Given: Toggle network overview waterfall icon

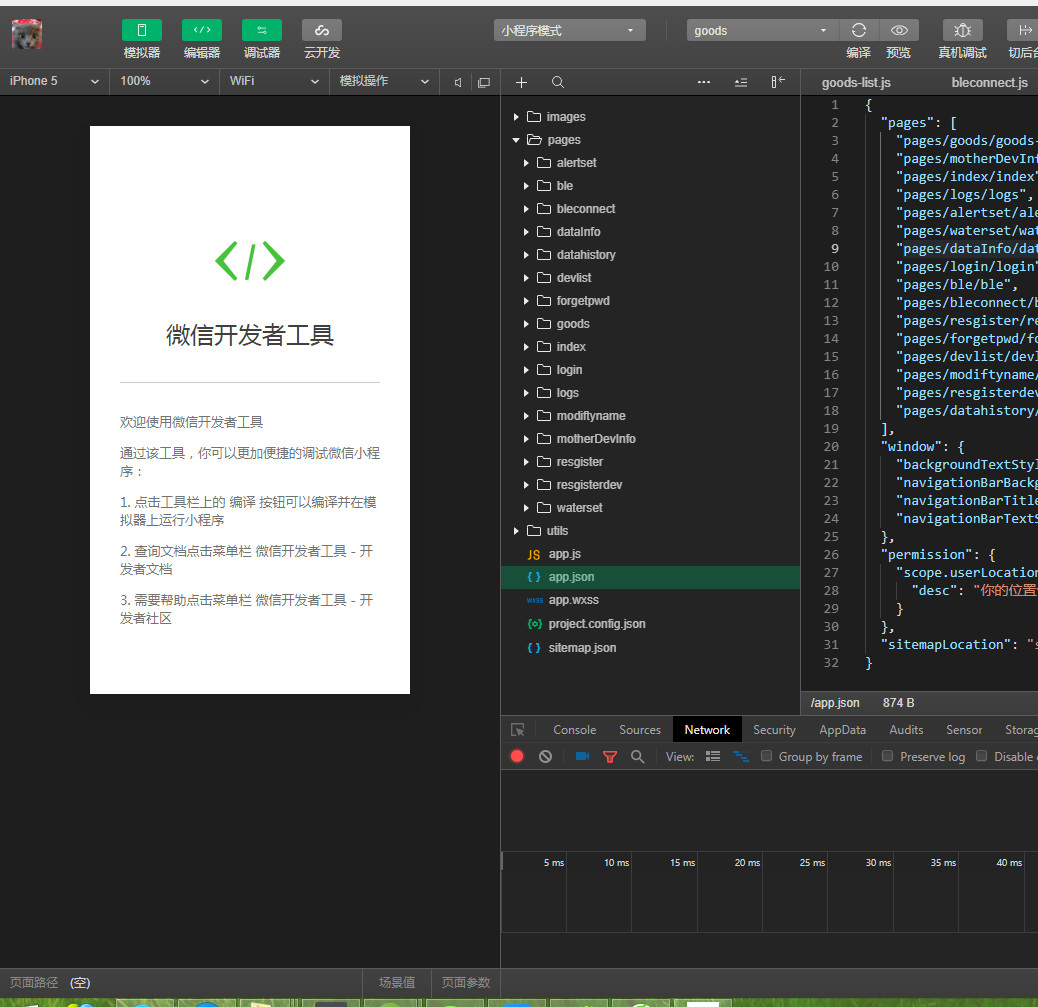Looking at the screenshot, I should (741, 756).
